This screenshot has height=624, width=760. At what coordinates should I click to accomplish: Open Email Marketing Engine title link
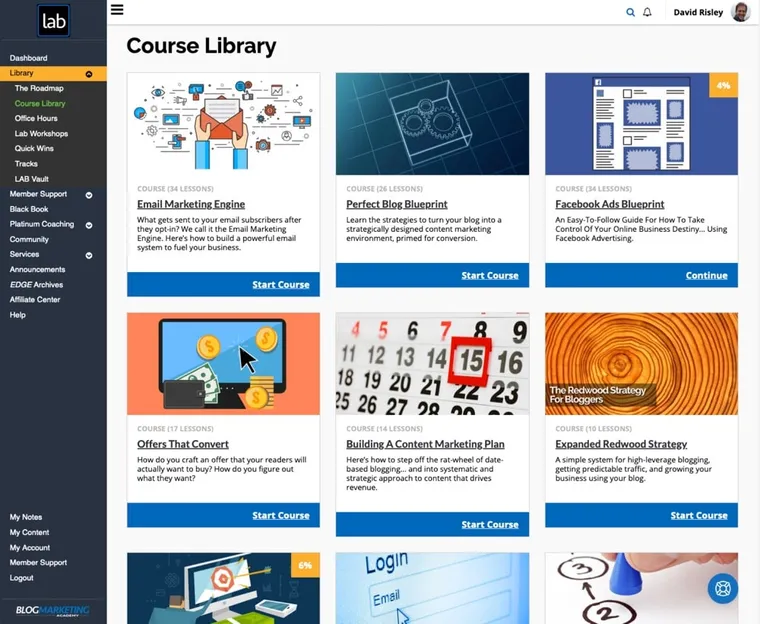(191, 204)
